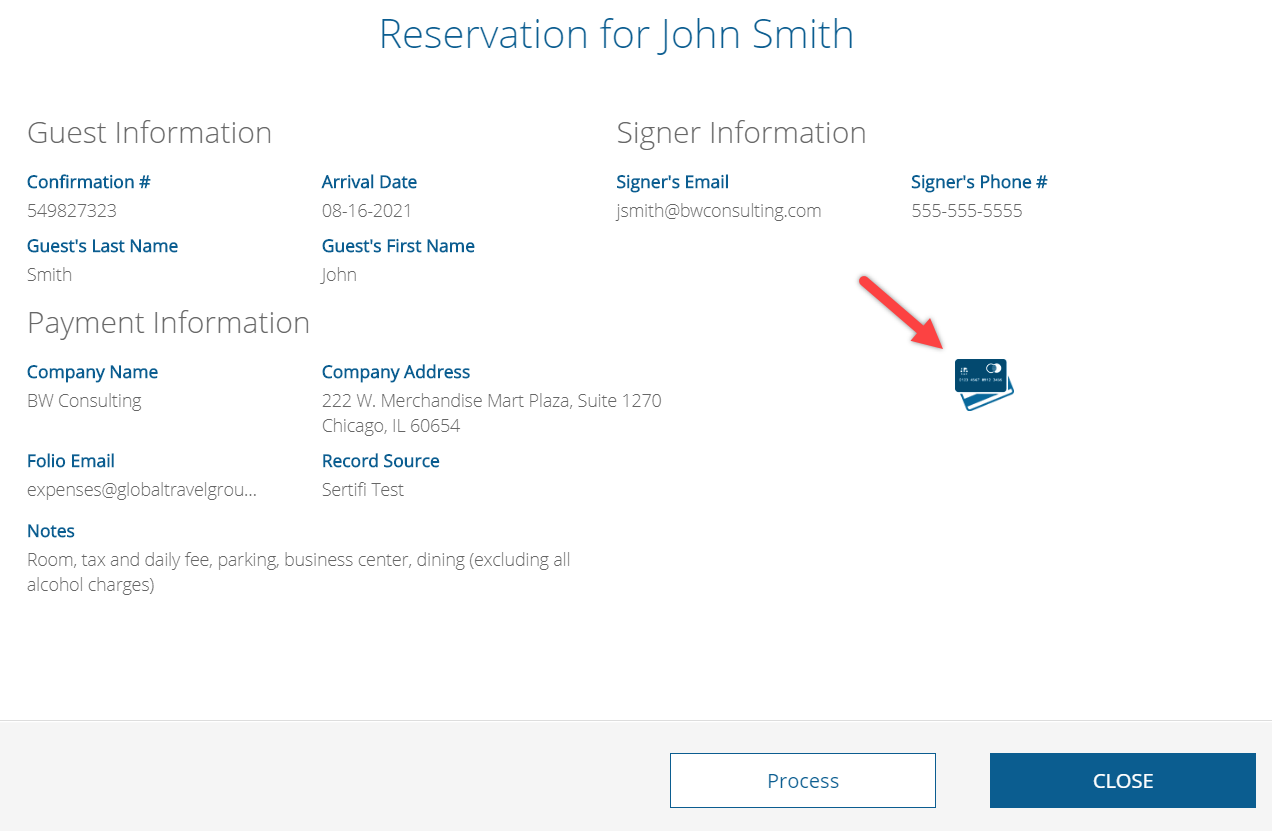Image resolution: width=1272 pixels, height=831 pixels.
Task: Select the arrival date 08-16-2021
Action: click(x=367, y=211)
